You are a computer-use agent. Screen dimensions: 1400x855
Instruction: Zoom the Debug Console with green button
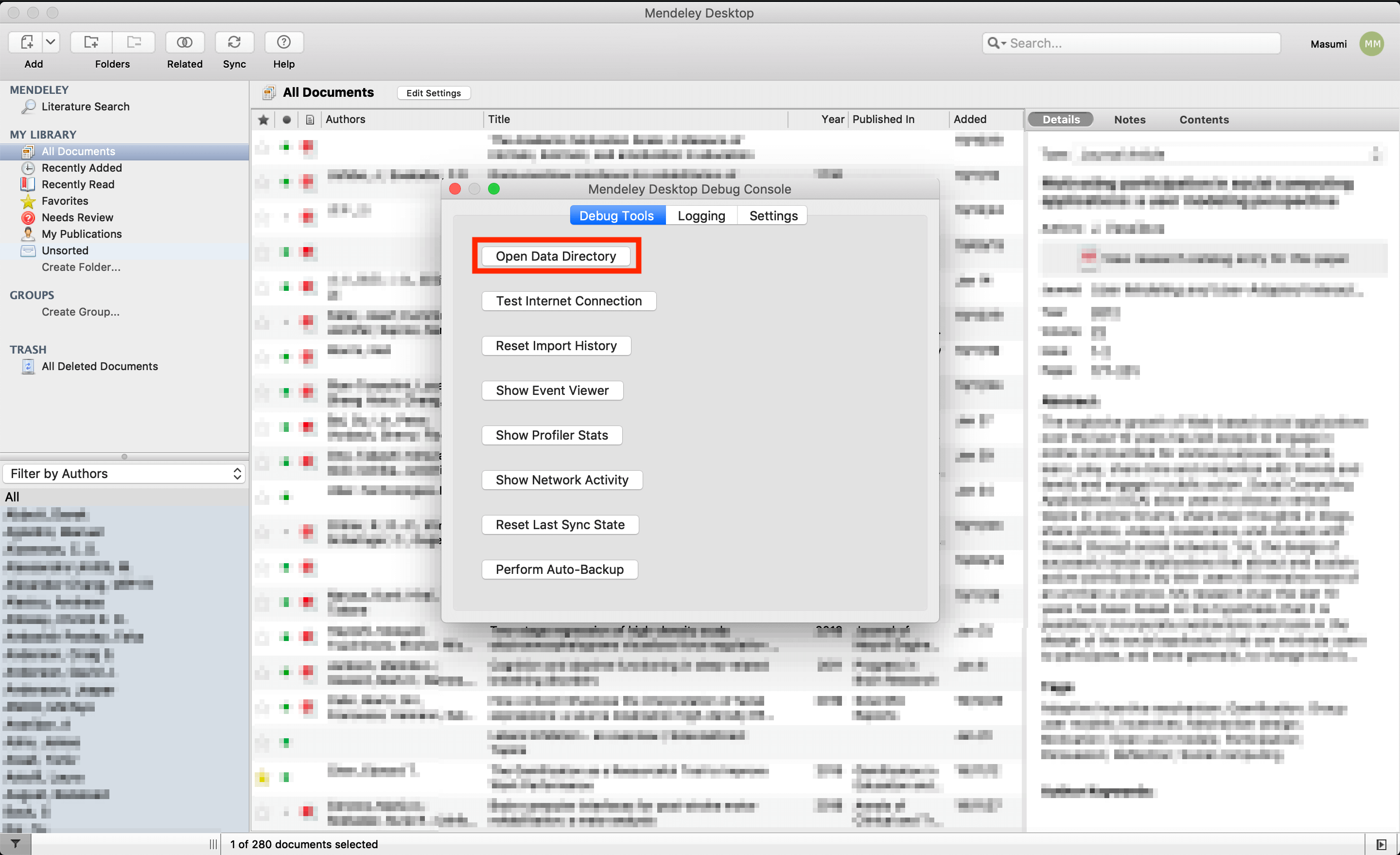(494, 189)
